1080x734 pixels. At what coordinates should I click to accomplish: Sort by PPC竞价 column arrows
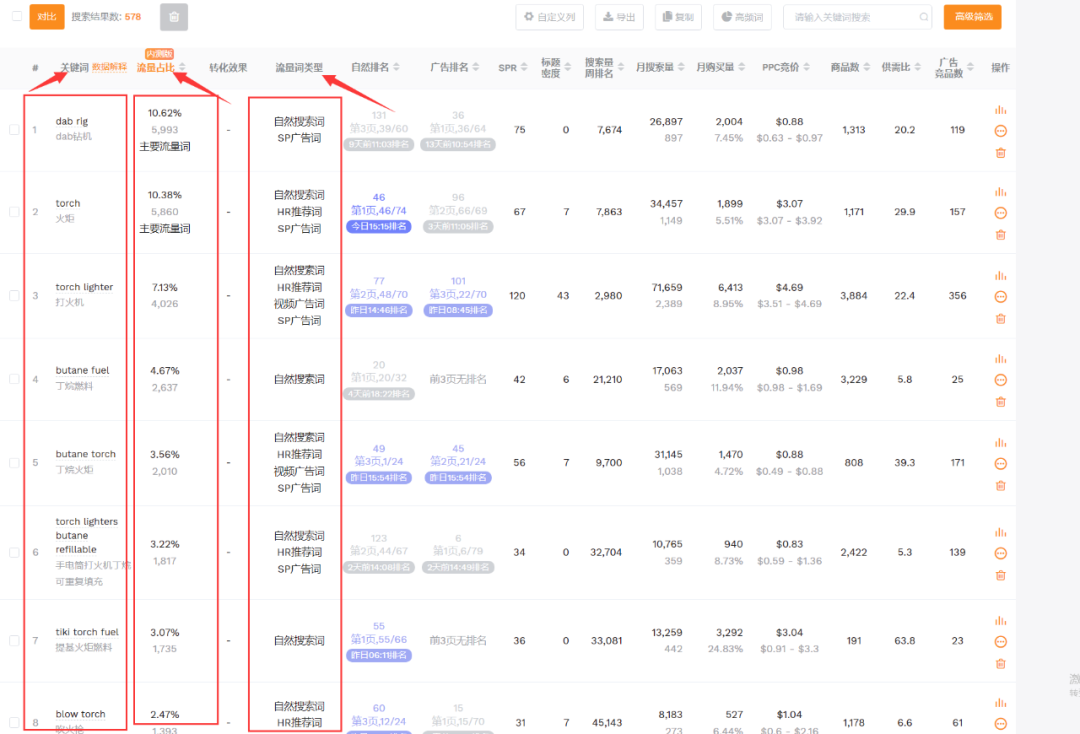tap(807, 67)
